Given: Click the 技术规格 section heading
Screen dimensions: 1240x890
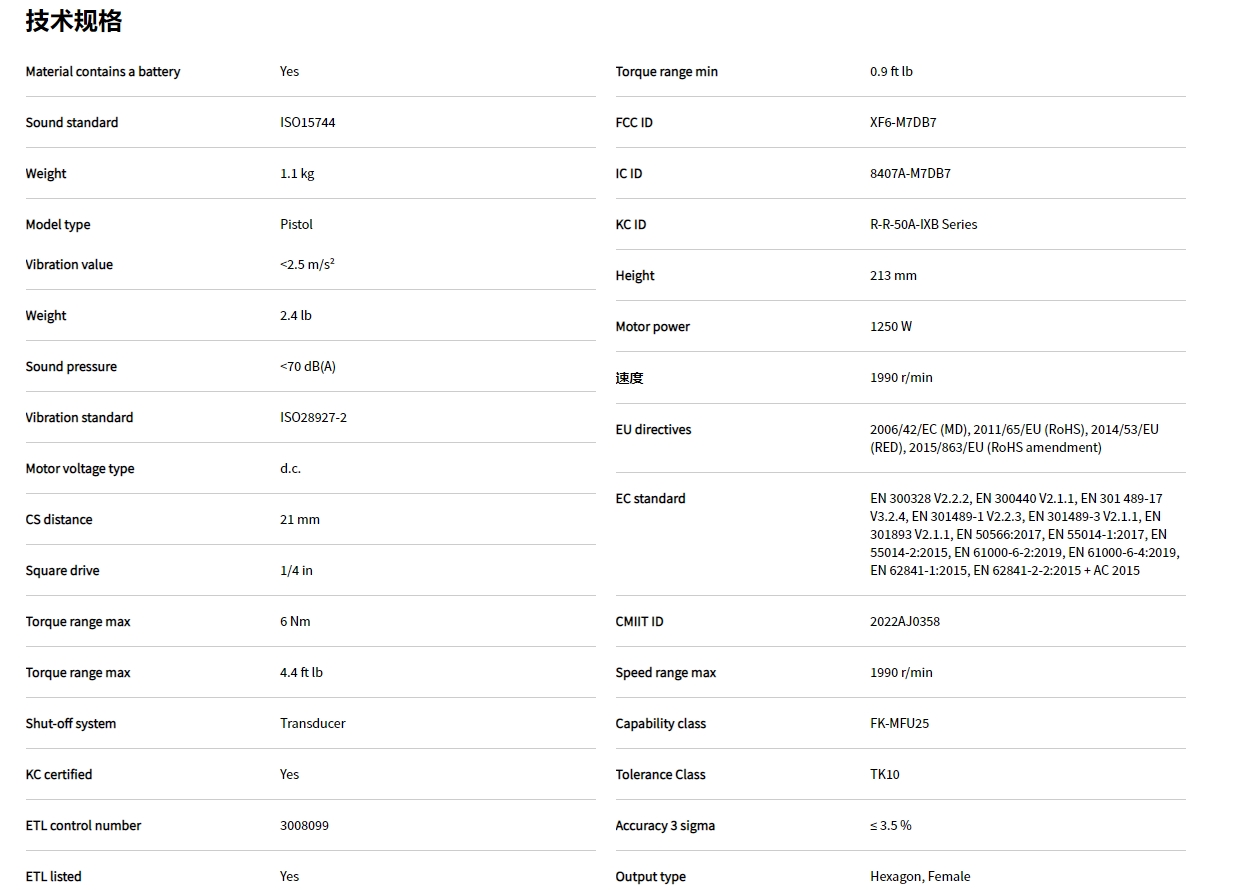Looking at the screenshot, I should click(73, 21).
